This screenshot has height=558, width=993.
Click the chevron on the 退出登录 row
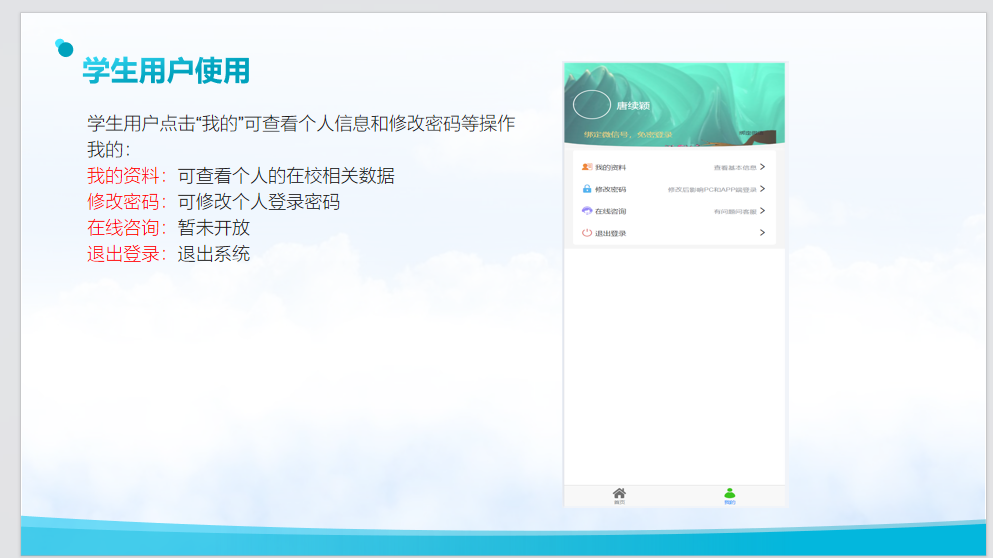click(x=763, y=233)
